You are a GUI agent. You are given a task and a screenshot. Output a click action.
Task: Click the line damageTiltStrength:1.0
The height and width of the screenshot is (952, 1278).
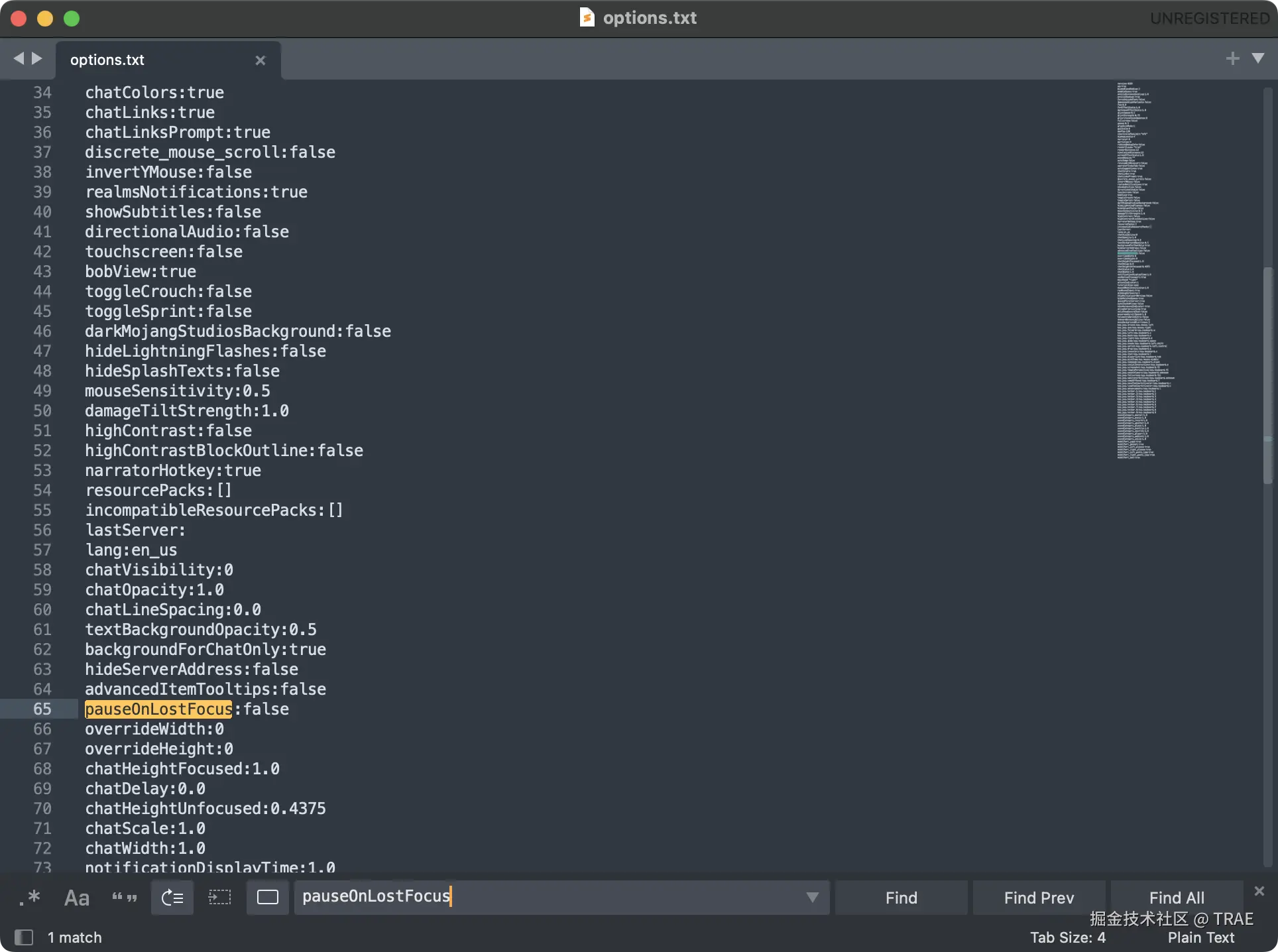[187, 410]
